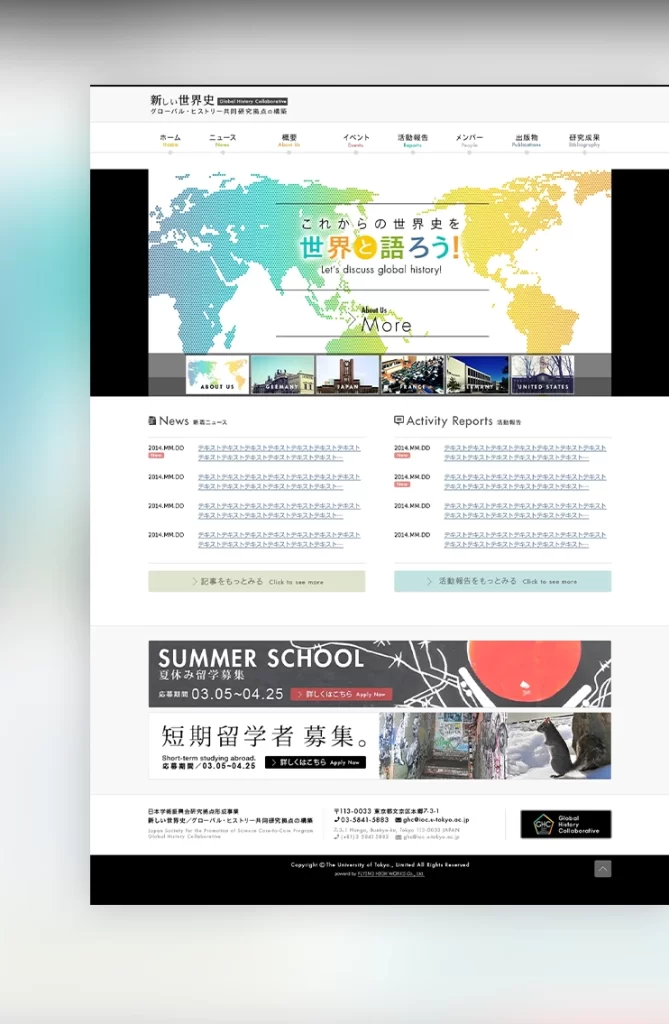The image size is (669, 1024).
Task: Click the Activity Reports speech bubble icon
Action: click(x=399, y=421)
